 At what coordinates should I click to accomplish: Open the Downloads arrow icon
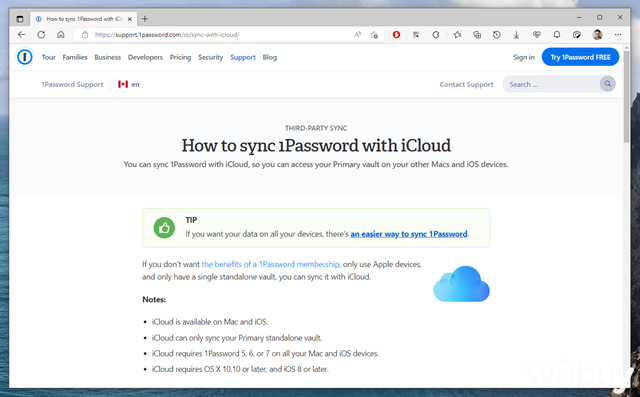point(516,35)
